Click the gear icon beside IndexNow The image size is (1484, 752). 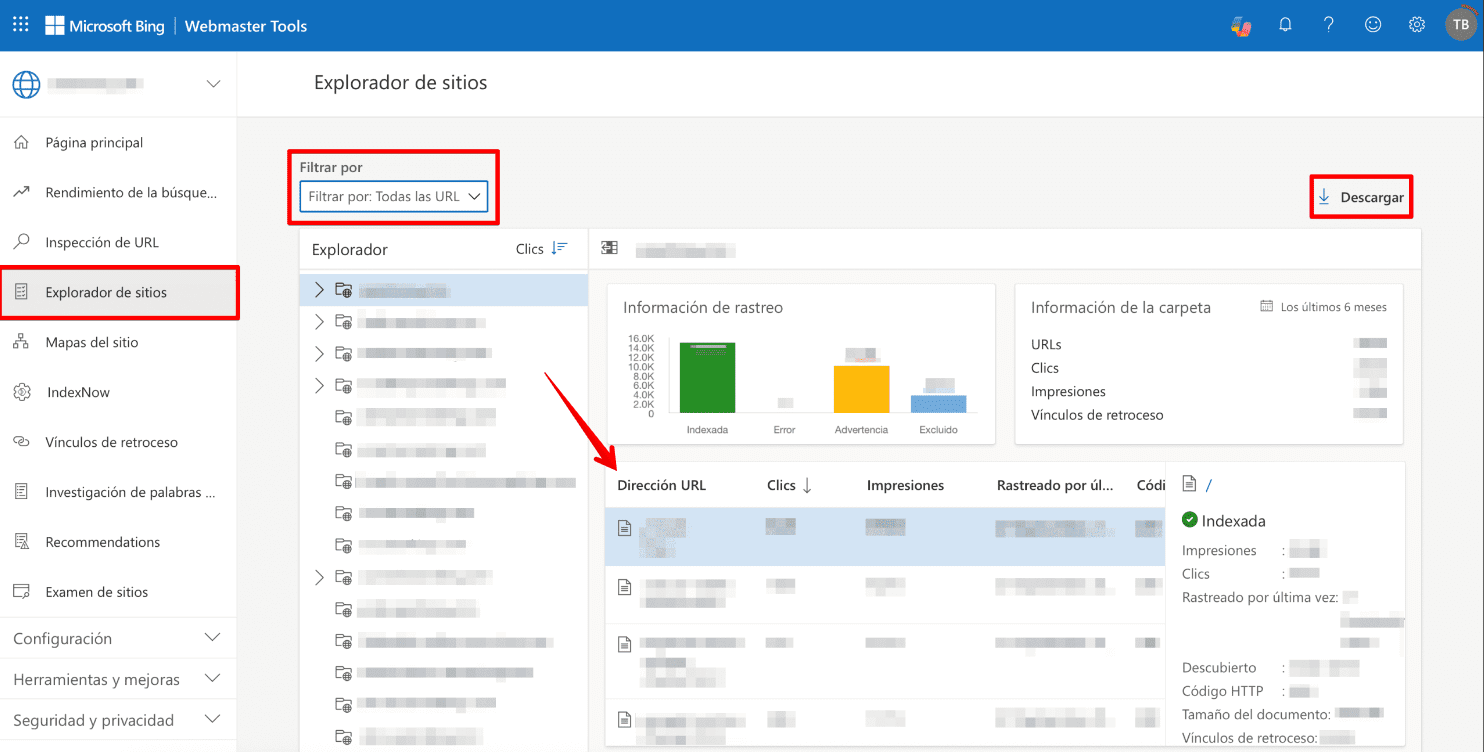click(x=21, y=392)
